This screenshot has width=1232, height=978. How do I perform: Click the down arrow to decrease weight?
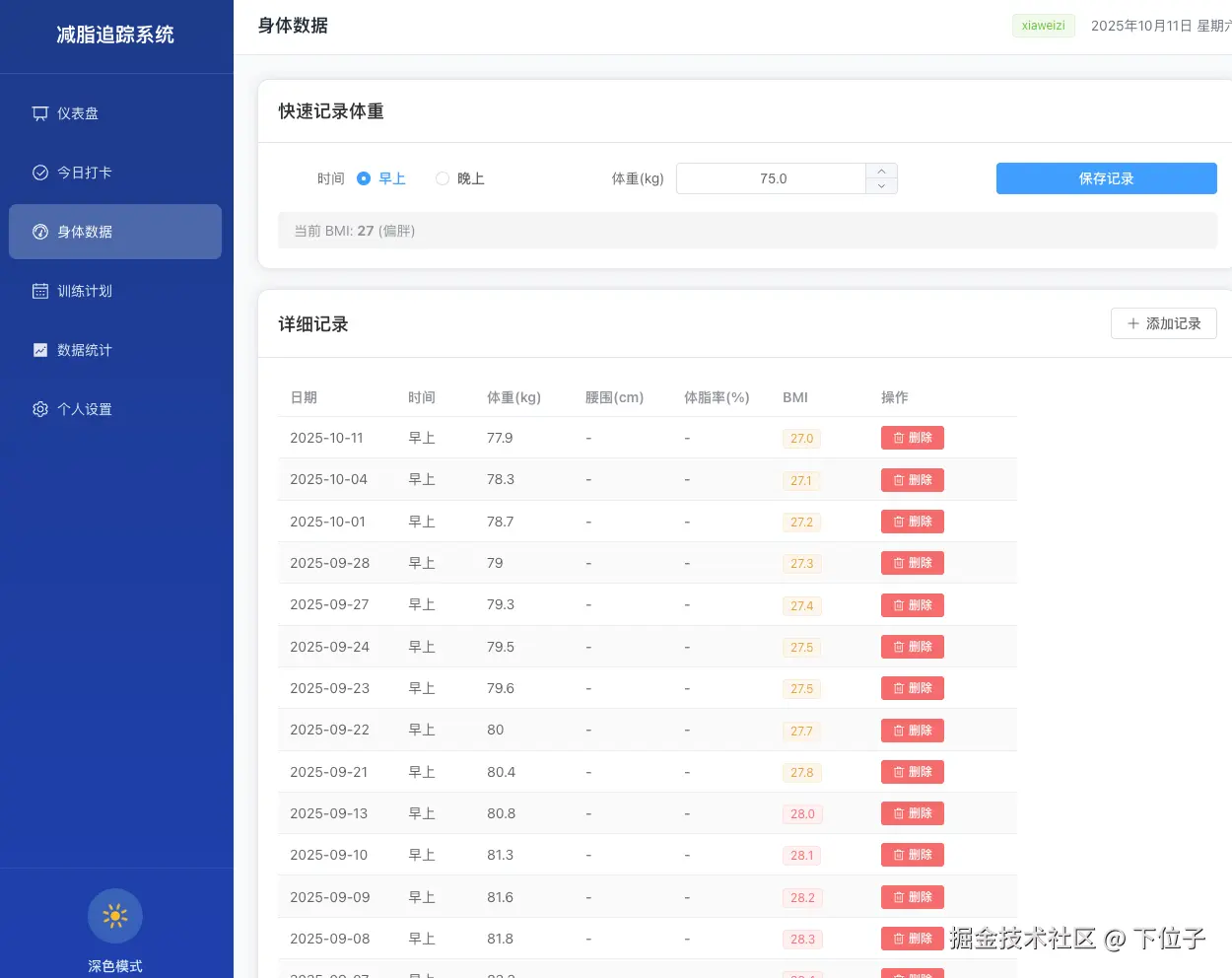coord(881,186)
